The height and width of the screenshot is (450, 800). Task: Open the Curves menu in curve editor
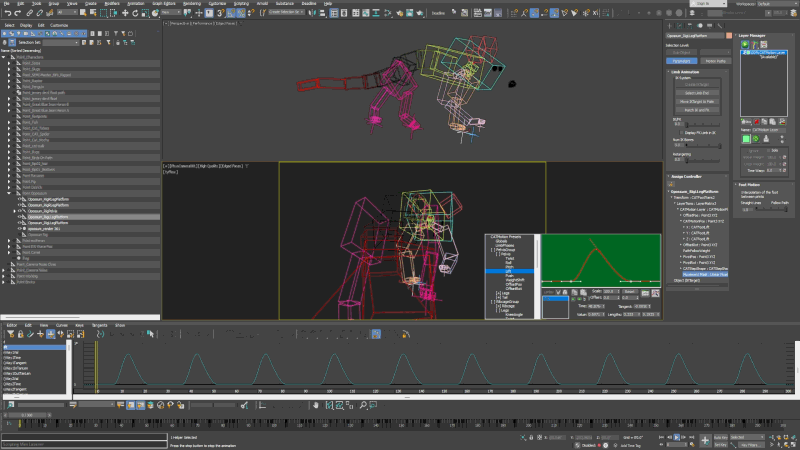[61, 326]
